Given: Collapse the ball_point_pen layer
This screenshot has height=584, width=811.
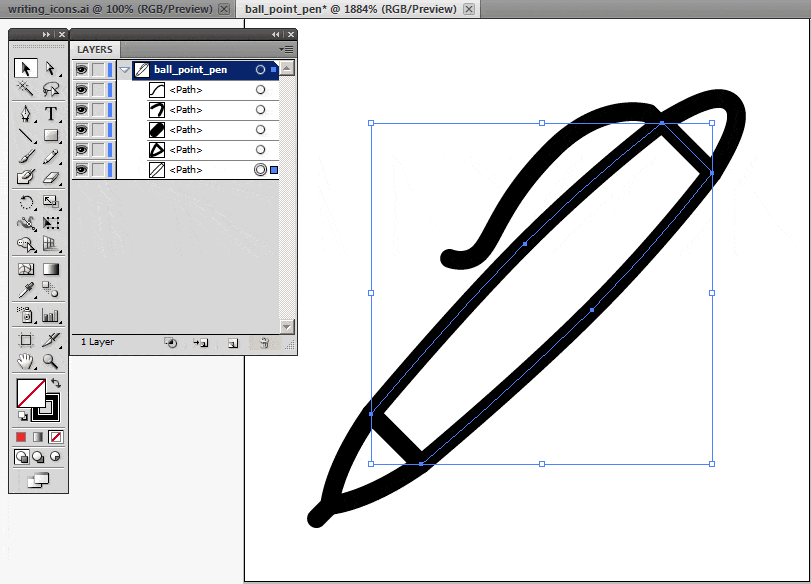Looking at the screenshot, I should pos(124,70).
